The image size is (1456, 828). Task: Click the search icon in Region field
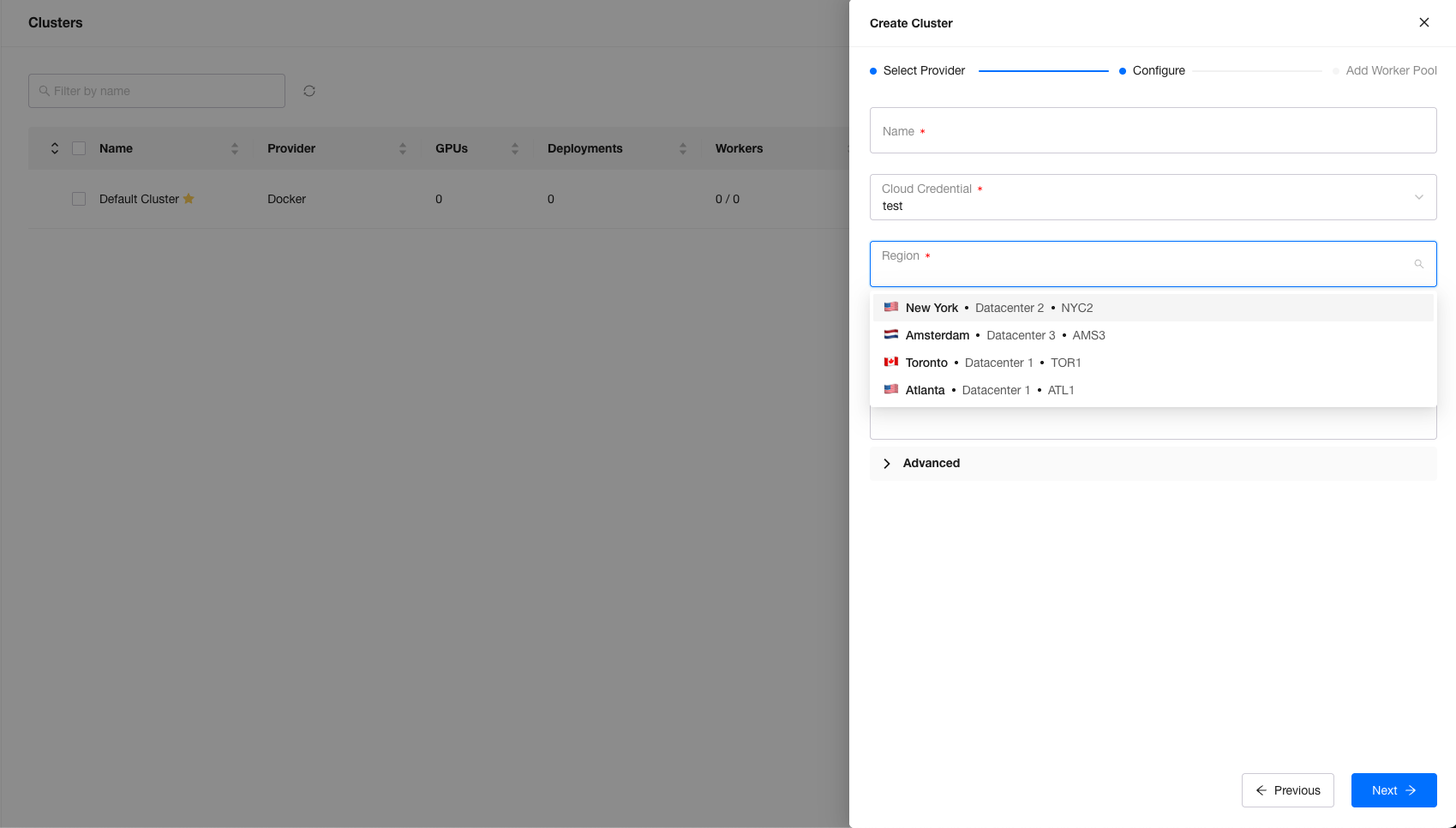1418,264
